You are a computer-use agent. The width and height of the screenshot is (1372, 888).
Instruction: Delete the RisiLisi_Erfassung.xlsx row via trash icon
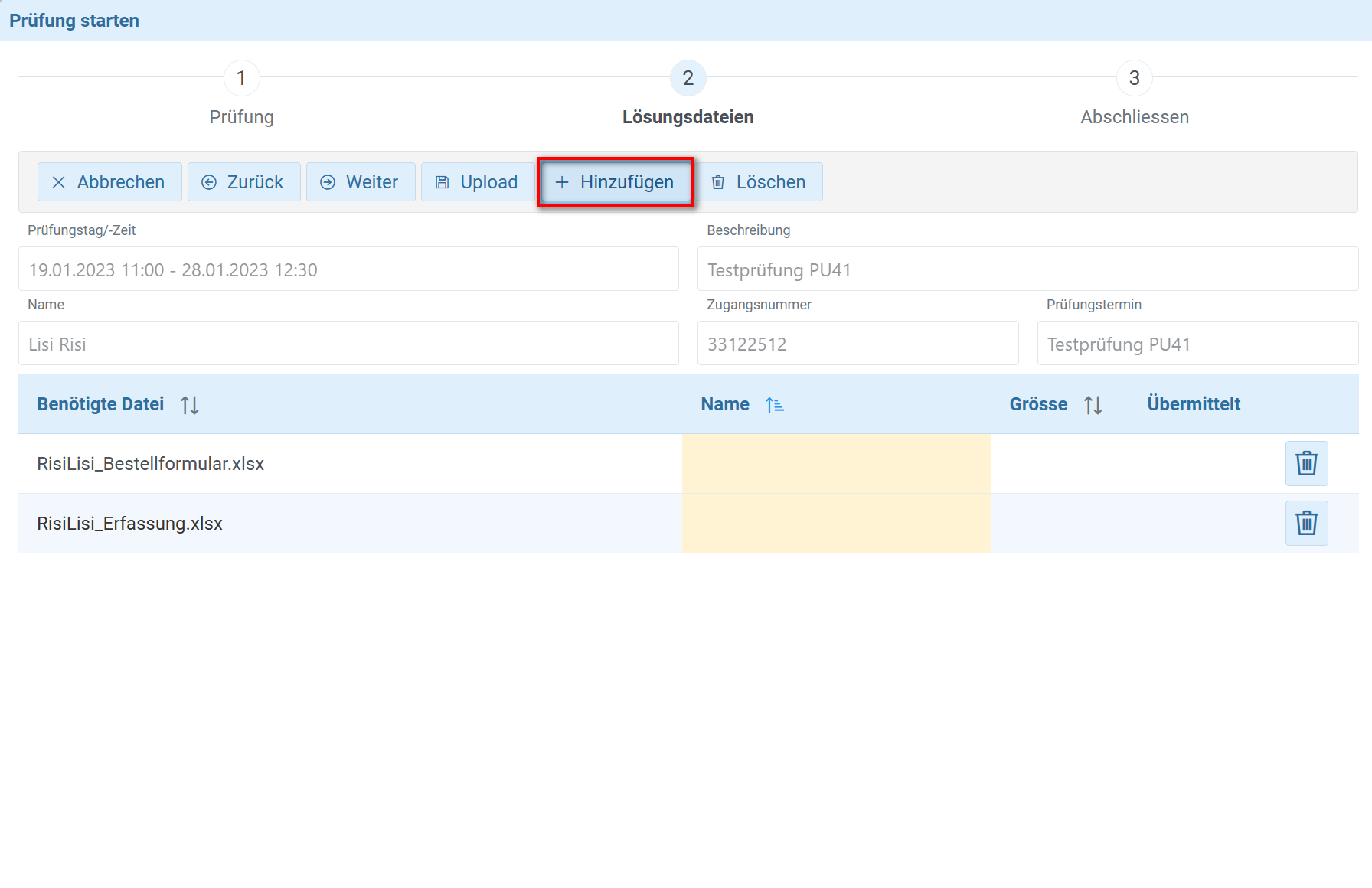[1306, 523]
